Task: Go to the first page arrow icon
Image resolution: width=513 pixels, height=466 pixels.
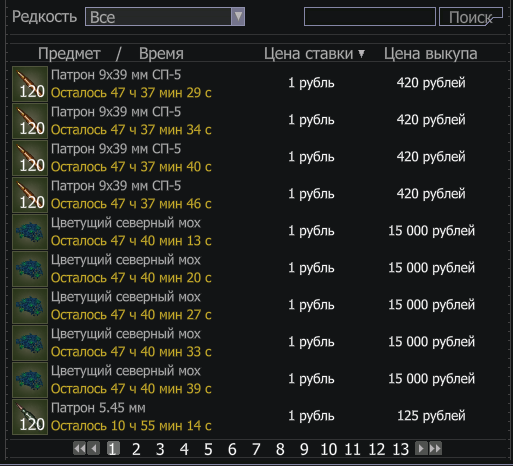Action: click(x=79, y=448)
